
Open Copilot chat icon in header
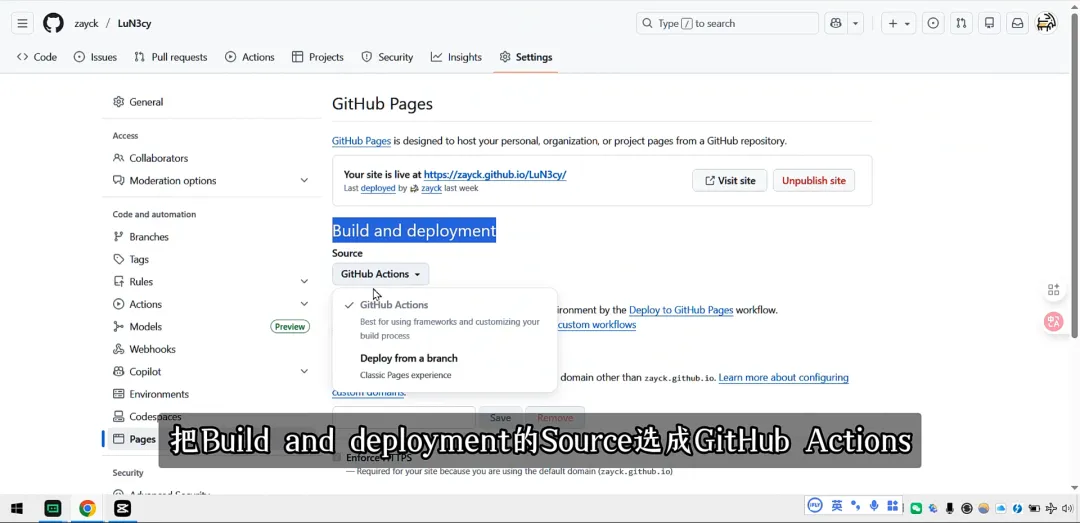836,23
